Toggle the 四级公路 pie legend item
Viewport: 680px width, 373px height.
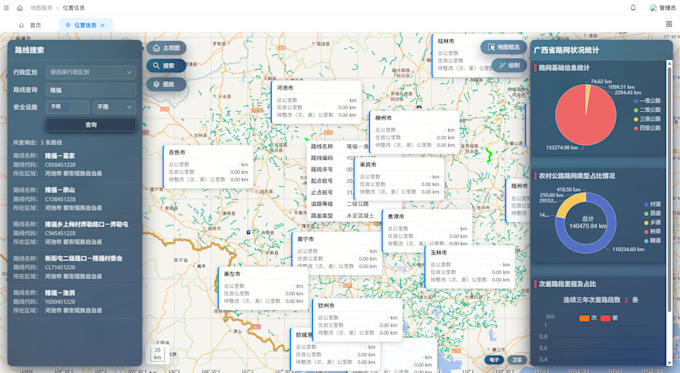pyautogui.click(x=647, y=128)
